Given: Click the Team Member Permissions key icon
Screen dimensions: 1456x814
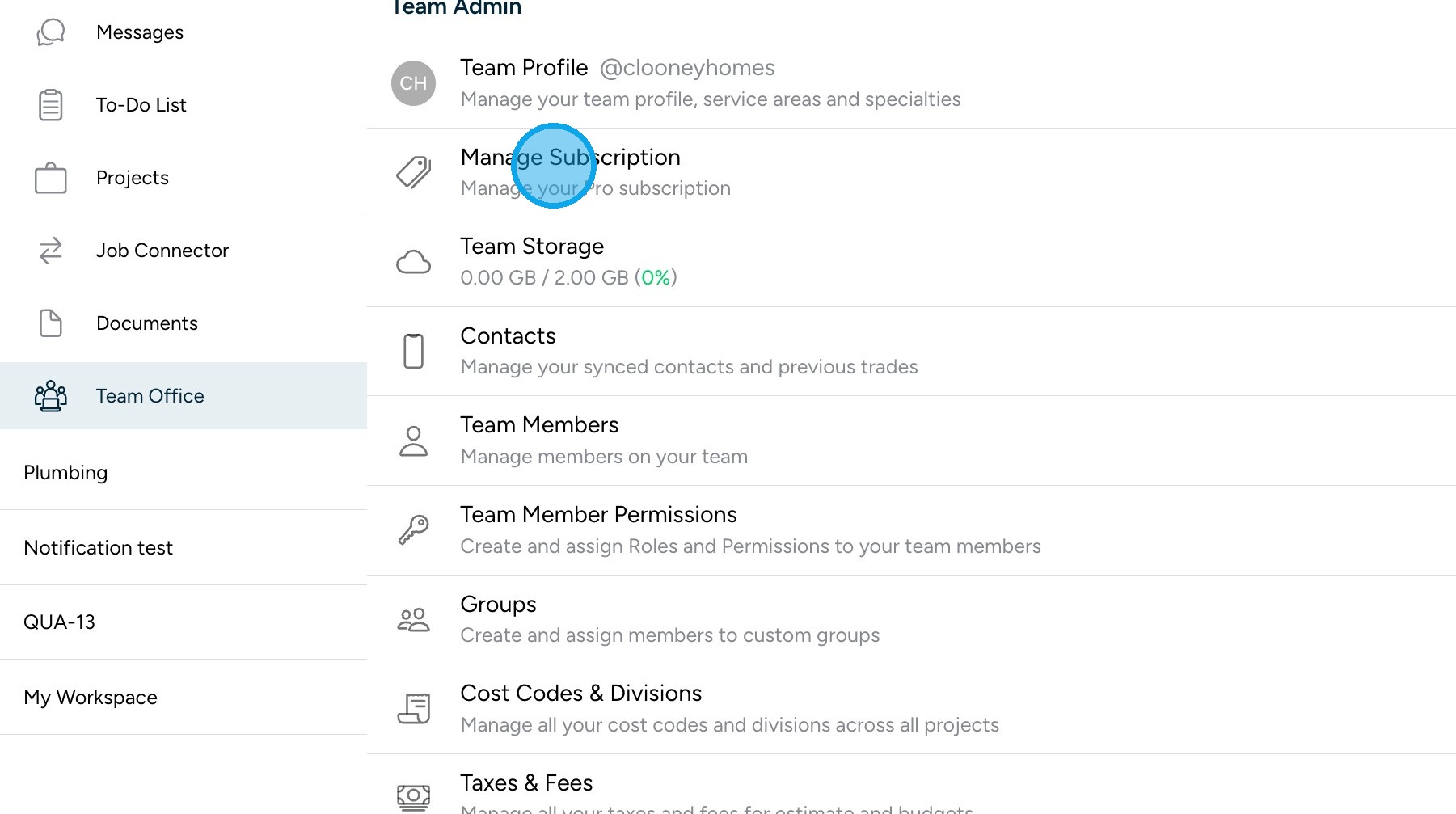Looking at the screenshot, I should pos(413,530).
